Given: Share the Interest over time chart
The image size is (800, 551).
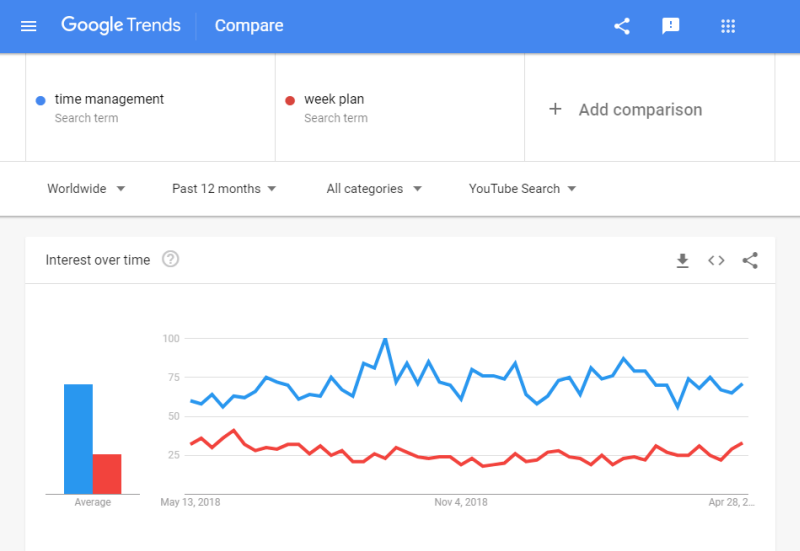Looking at the screenshot, I should [750, 261].
